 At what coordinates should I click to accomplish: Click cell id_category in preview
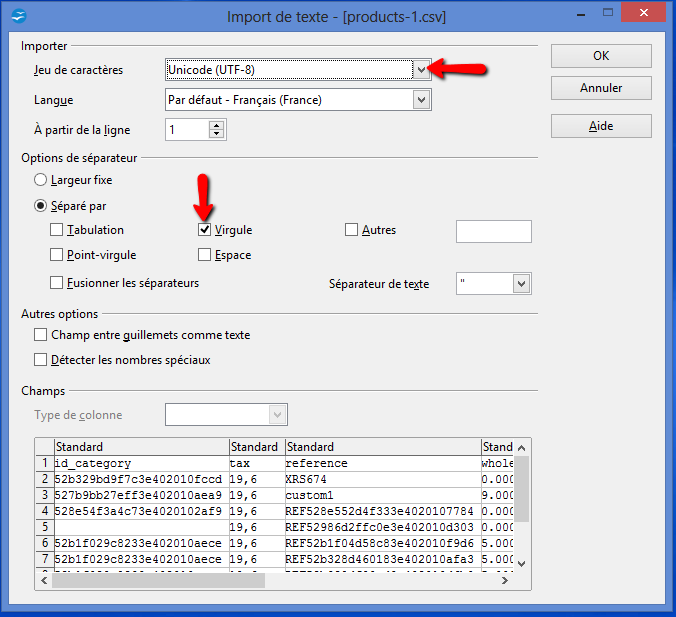click(141, 464)
